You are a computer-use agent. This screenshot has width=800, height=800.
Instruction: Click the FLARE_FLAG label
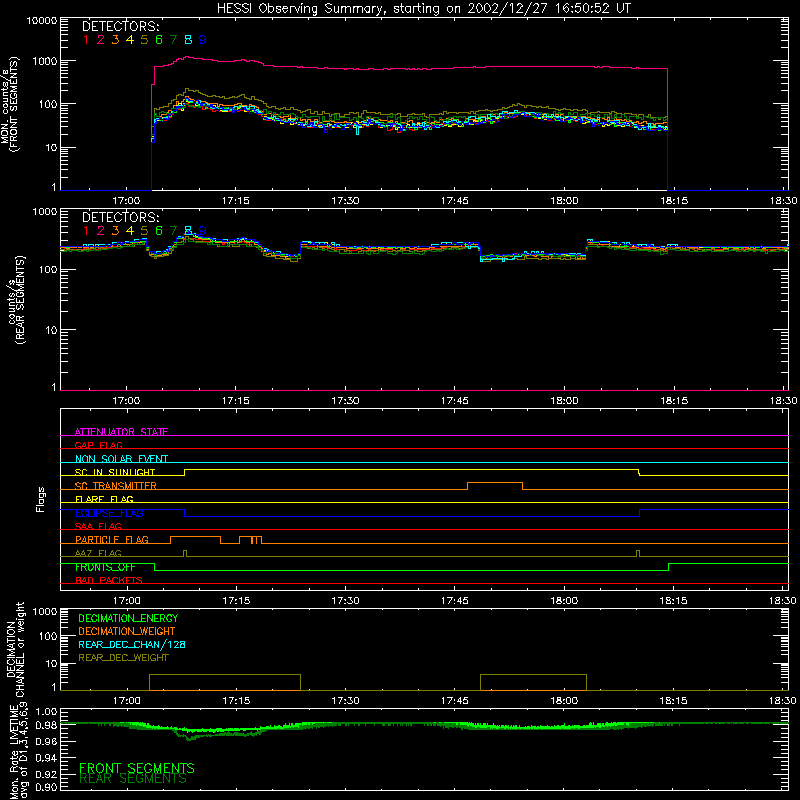pos(104,499)
